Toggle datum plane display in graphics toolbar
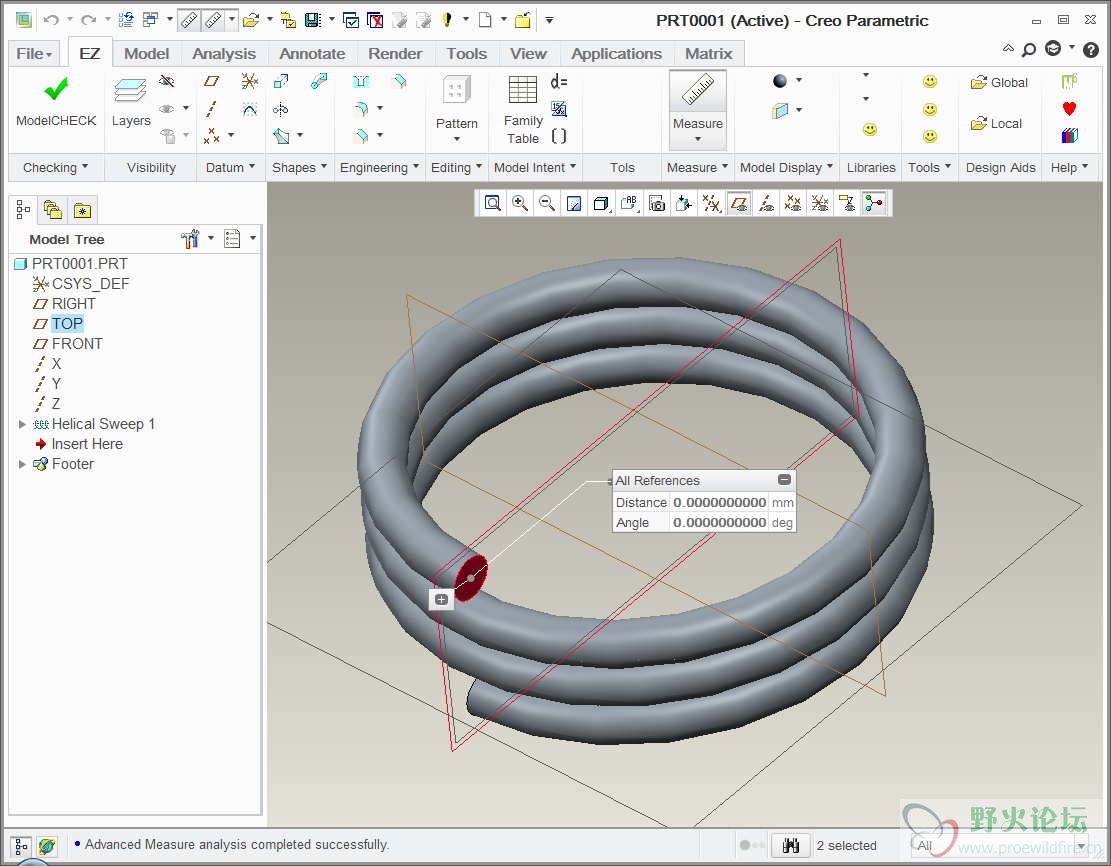The width and height of the screenshot is (1111, 866). (x=739, y=203)
